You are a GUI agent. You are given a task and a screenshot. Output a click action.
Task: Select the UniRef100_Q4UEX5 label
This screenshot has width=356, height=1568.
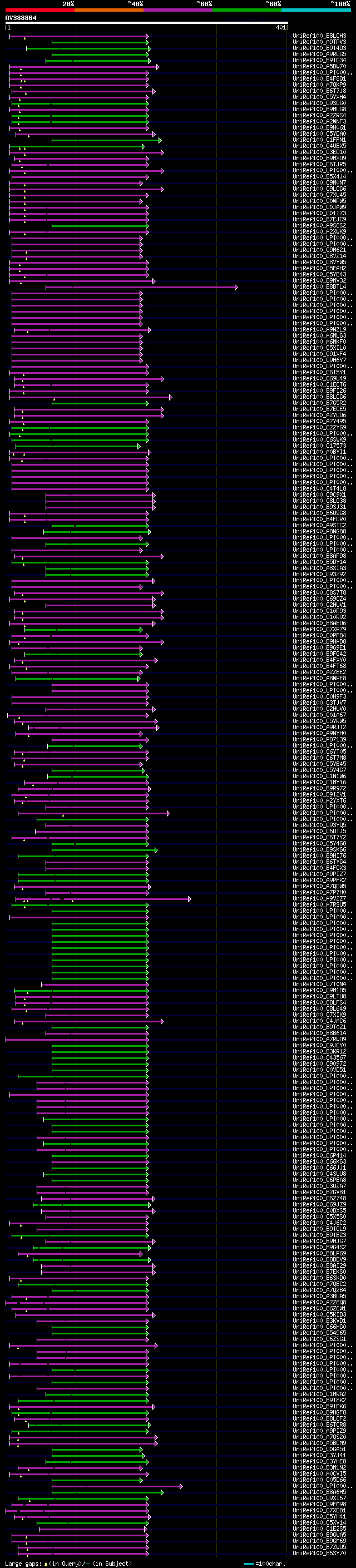pos(319,146)
